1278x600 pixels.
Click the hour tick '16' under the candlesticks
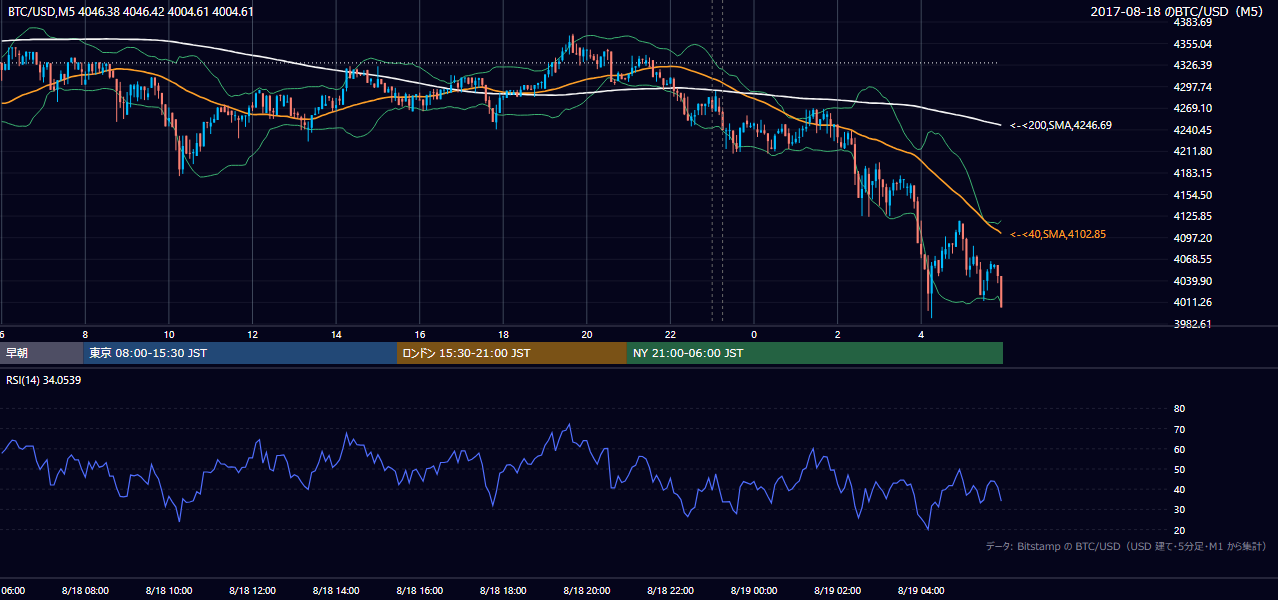pyautogui.click(x=419, y=335)
